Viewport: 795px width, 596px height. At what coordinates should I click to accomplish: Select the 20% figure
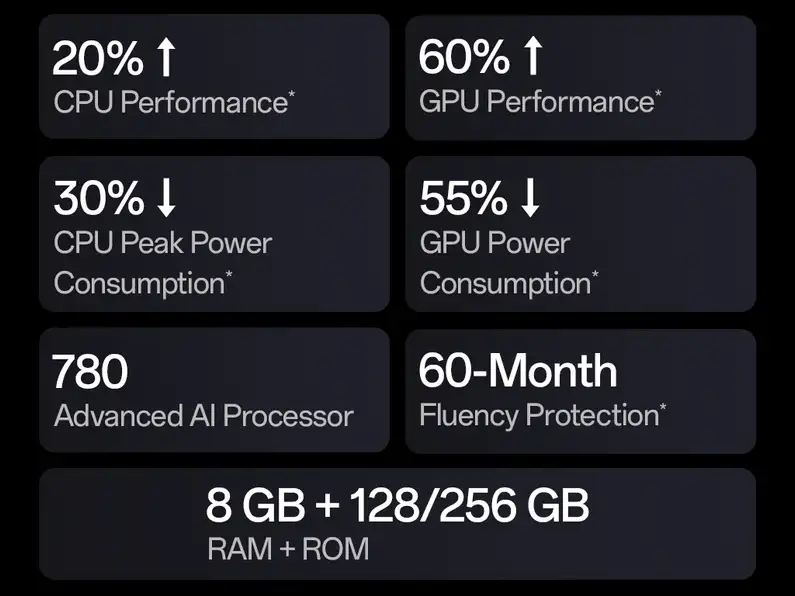pyautogui.click(x=98, y=60)
